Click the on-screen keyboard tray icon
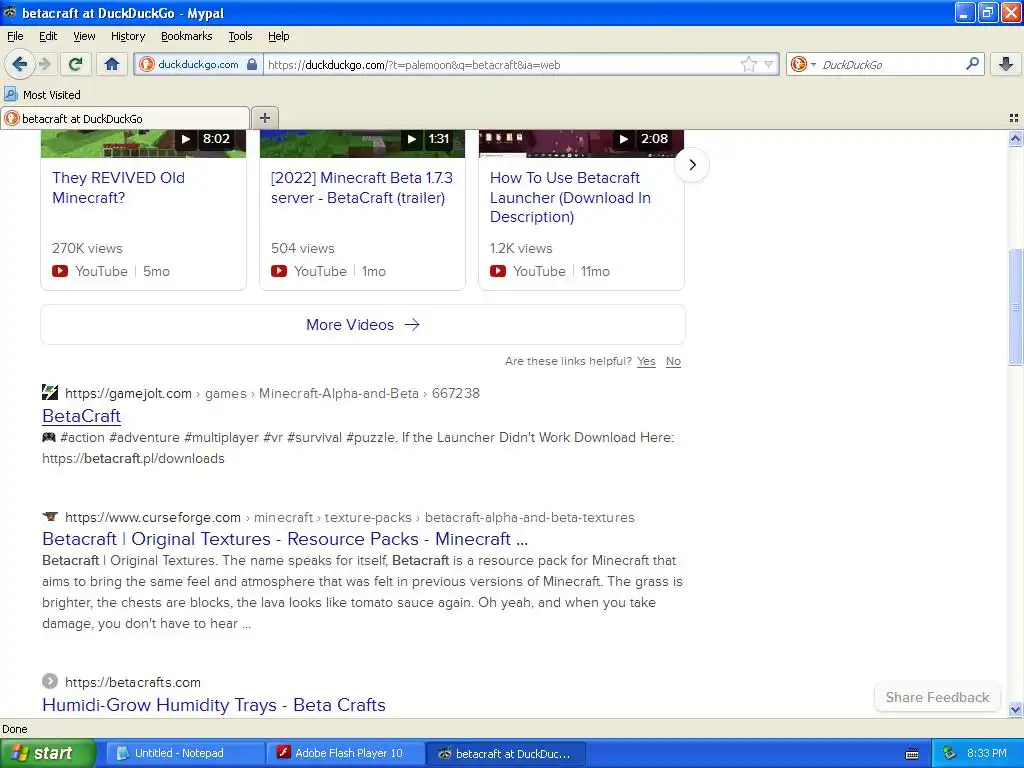Image resolution: width=1024 pixels, height=768 pixels. coord(912,754)
